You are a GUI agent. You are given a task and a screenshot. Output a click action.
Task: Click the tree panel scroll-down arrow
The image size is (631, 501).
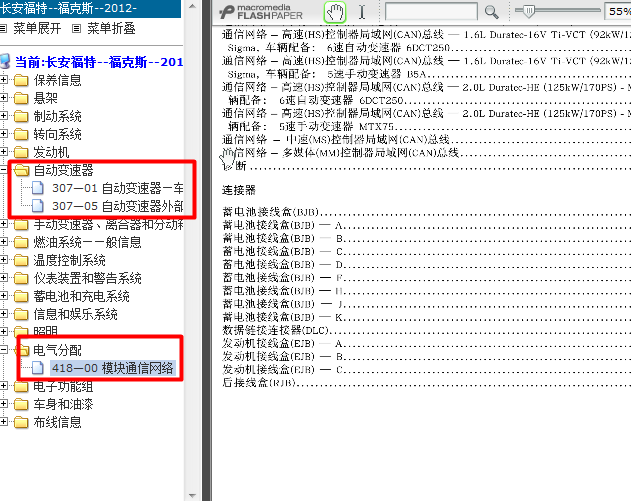coord(192,495)
